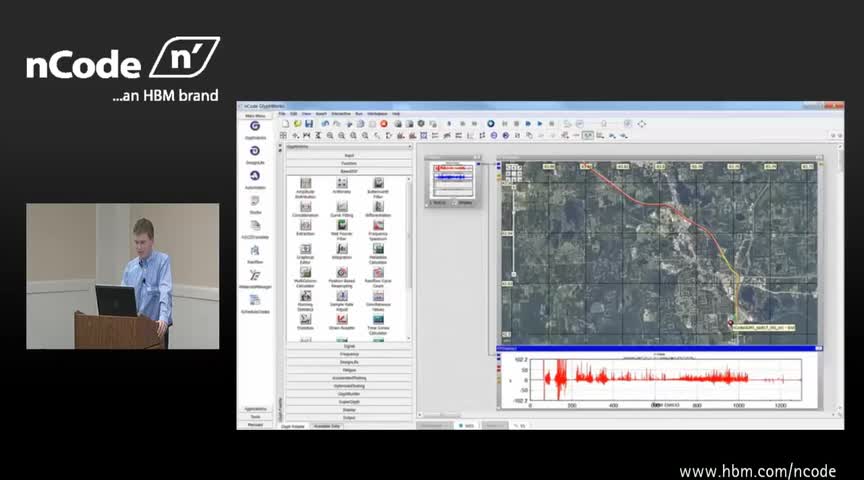Select the Amplitude Distribution glyph
The image size is (864, 480).
click(305, 187)
